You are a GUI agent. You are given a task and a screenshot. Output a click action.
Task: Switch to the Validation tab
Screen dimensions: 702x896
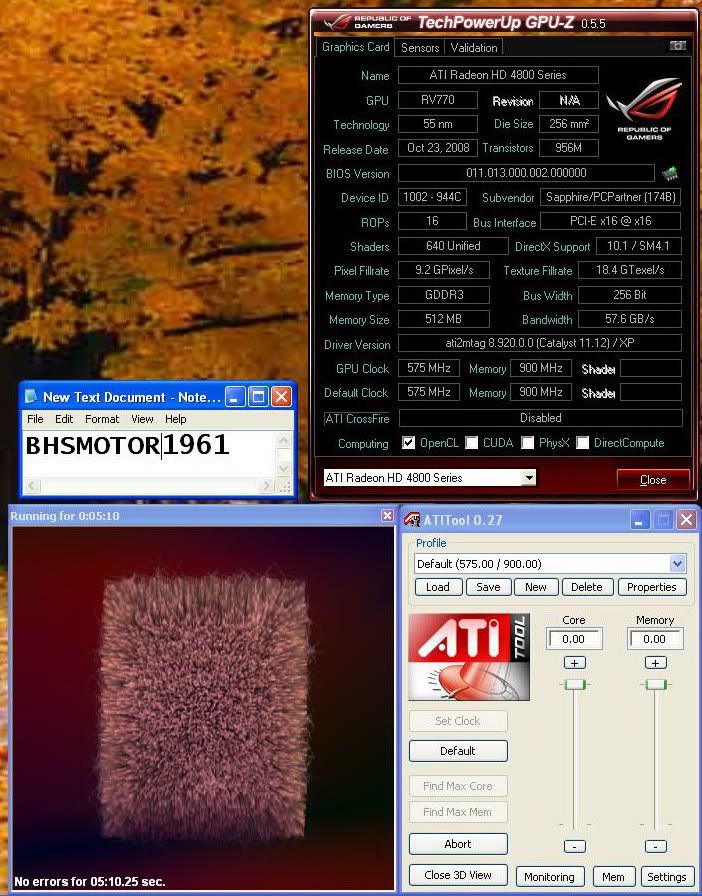pyautogui.click(x=474, y=47)
